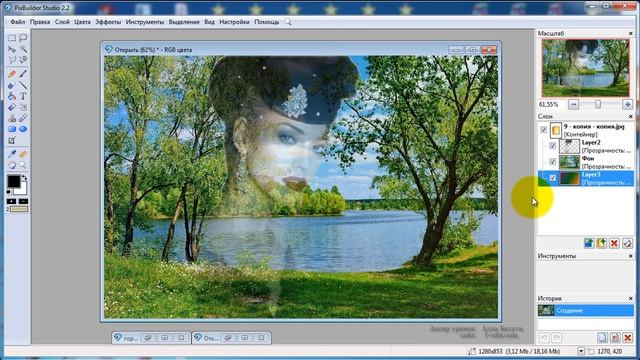Open the Выделение menu
This screenshot has width=640, height=360.
coord(184,22)
